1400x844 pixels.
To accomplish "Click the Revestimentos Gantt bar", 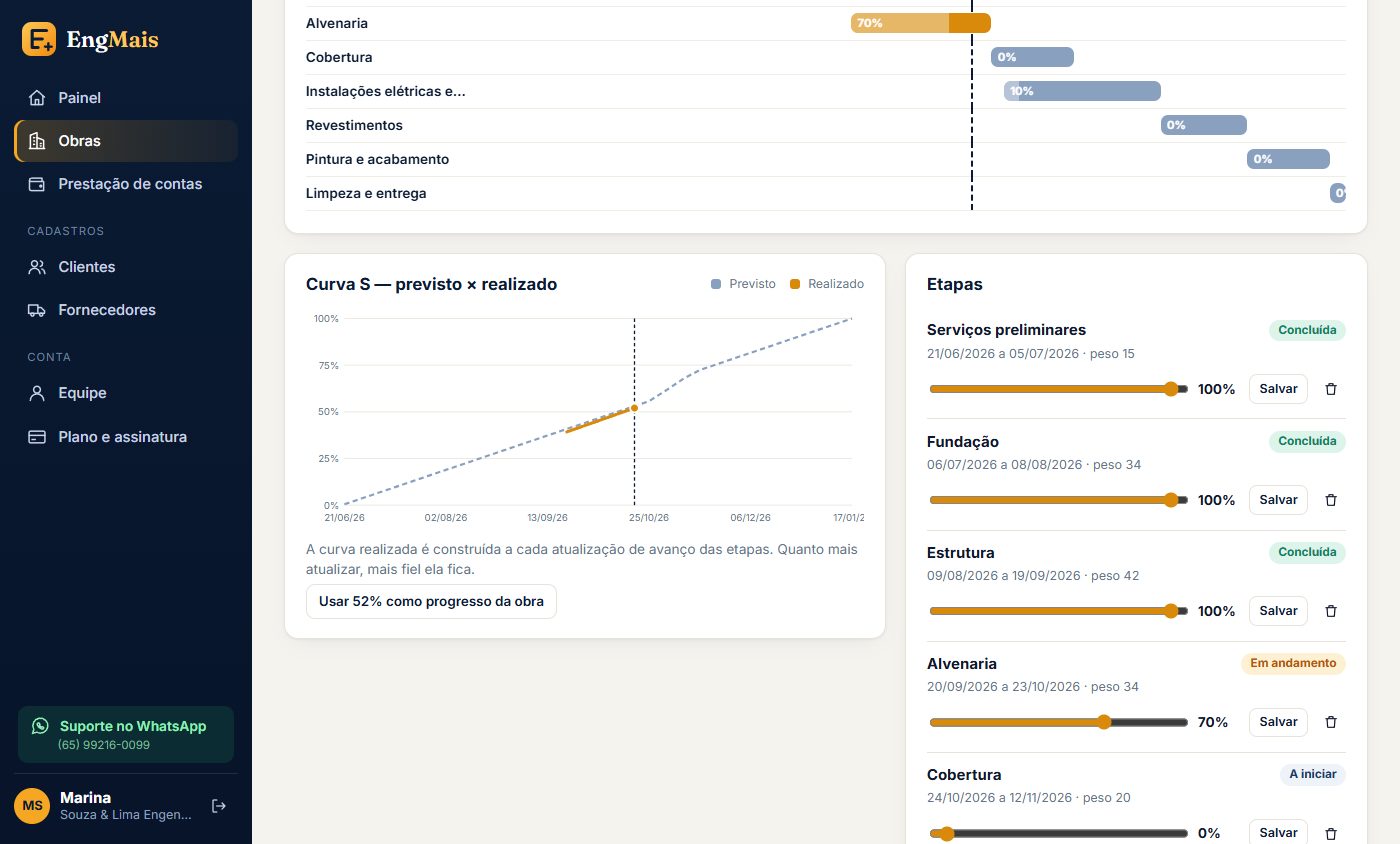I will tap(1204, 125).
